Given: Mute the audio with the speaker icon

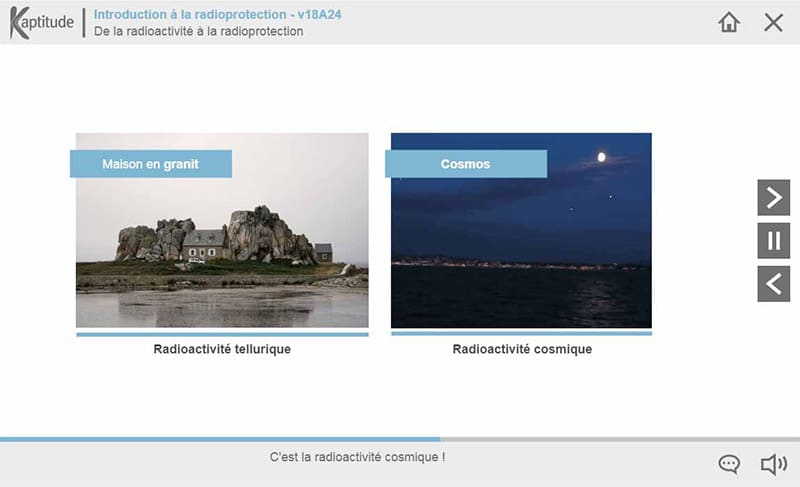Looking at the screenshot, I should [x=773, y=464].
